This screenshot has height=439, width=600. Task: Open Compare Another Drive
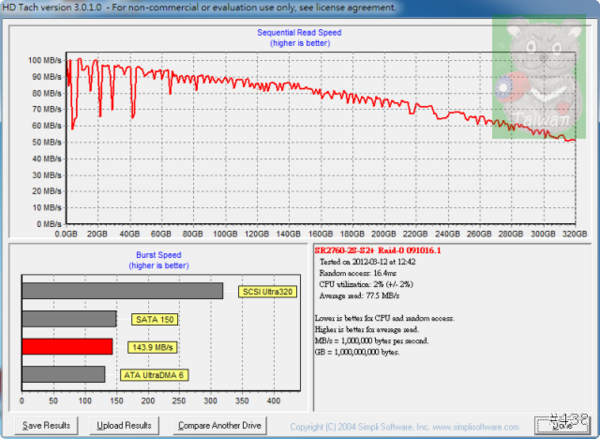tap(215, 425)
